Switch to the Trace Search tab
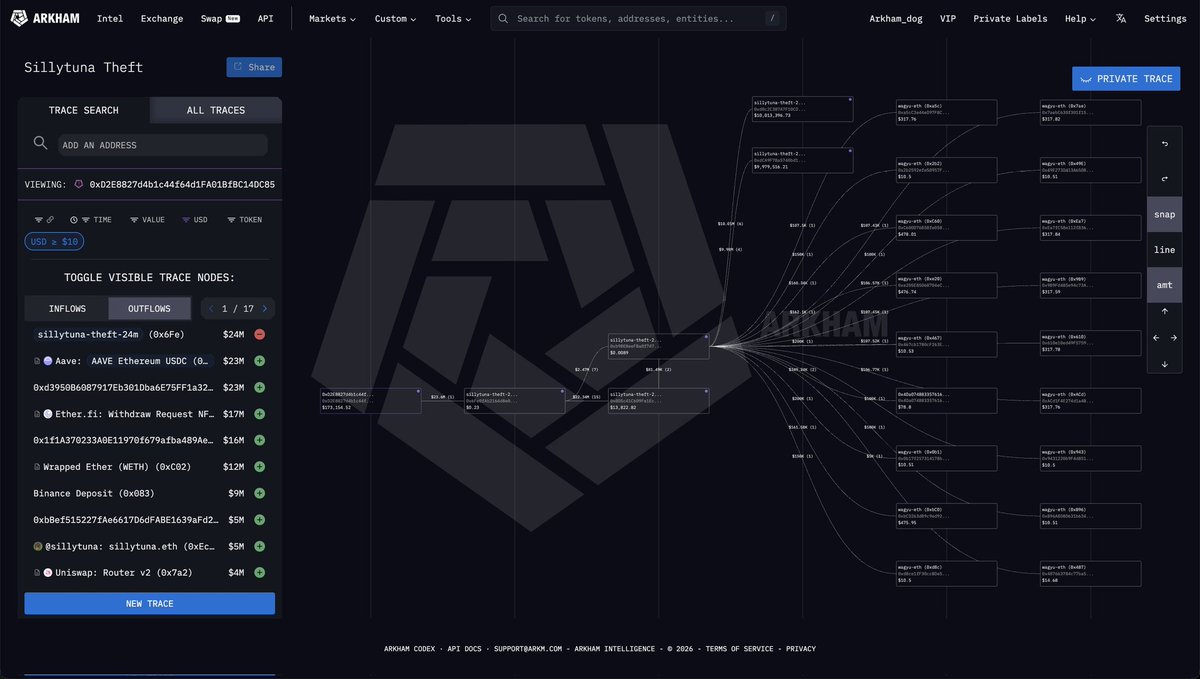 pyautogui.click(x=84, y=110)
